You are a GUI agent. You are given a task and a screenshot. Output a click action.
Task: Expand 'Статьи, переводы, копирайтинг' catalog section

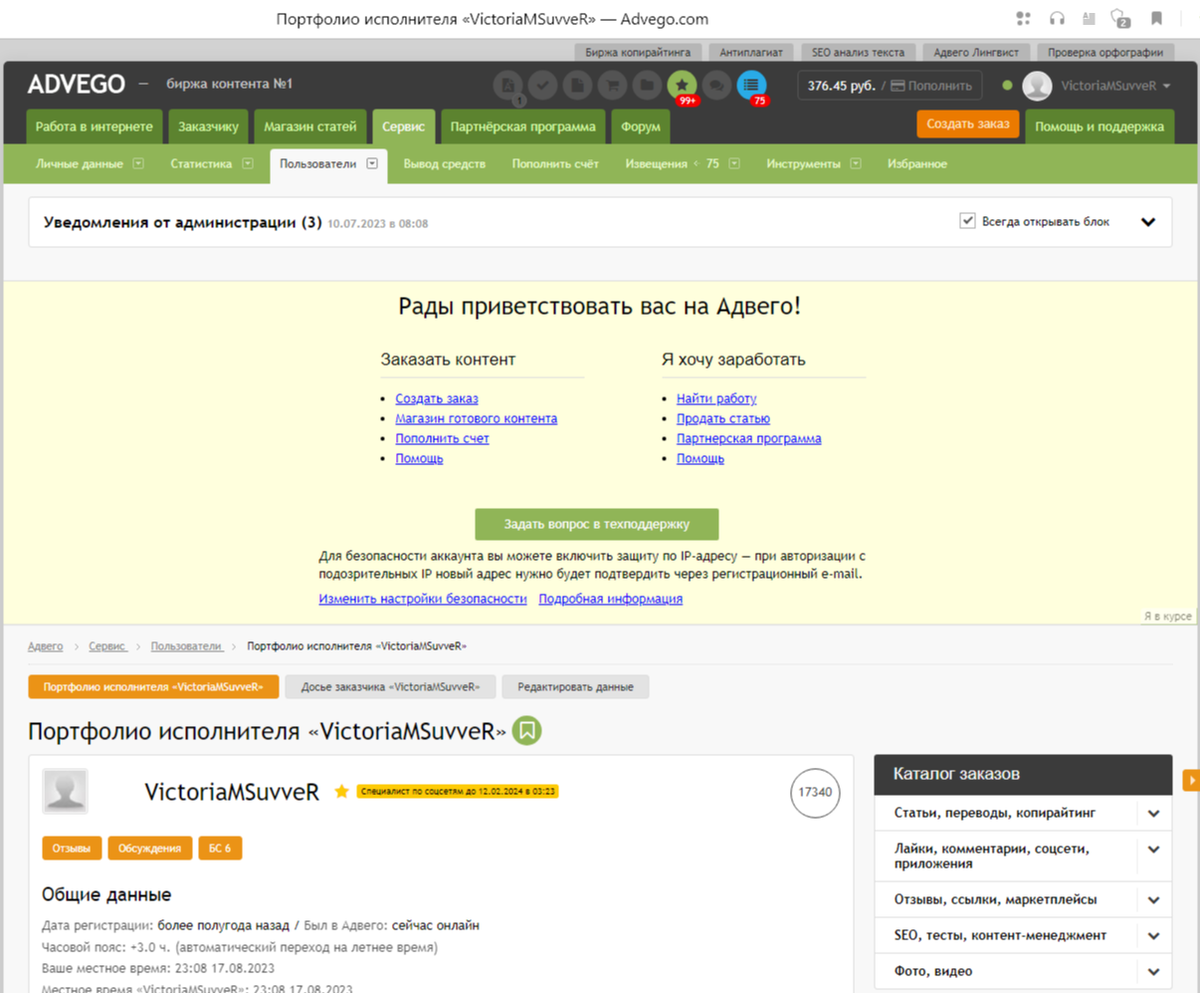1154,814
